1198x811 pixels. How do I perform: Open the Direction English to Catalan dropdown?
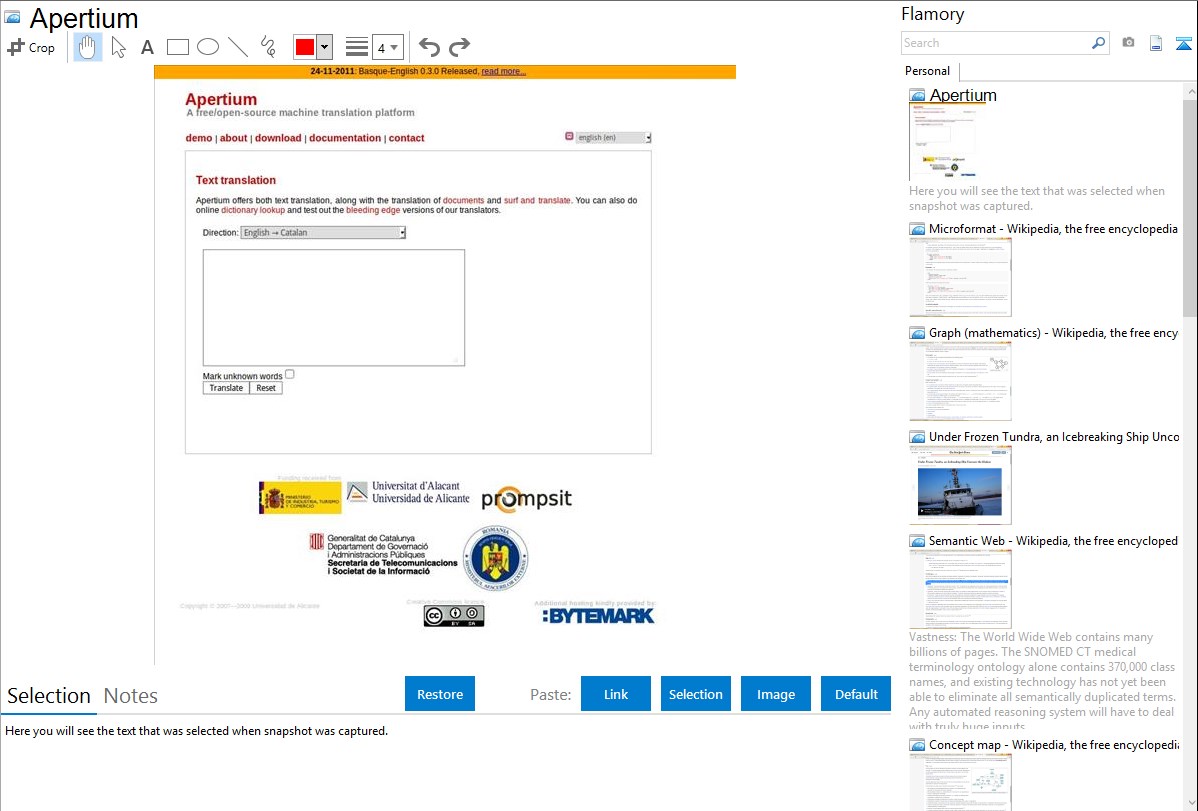coord(323,232)
